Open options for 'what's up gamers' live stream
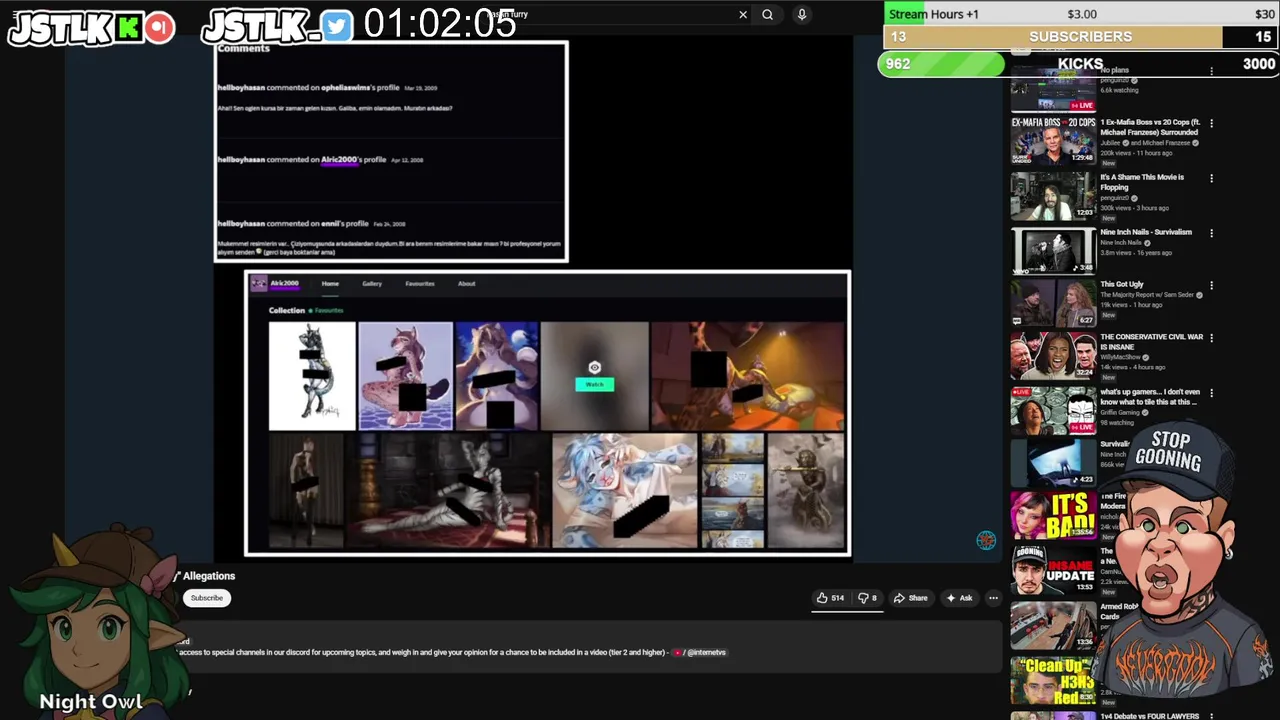This screenshot has width=1280, height=720. pyautogui.click(x=1211, y=394)
